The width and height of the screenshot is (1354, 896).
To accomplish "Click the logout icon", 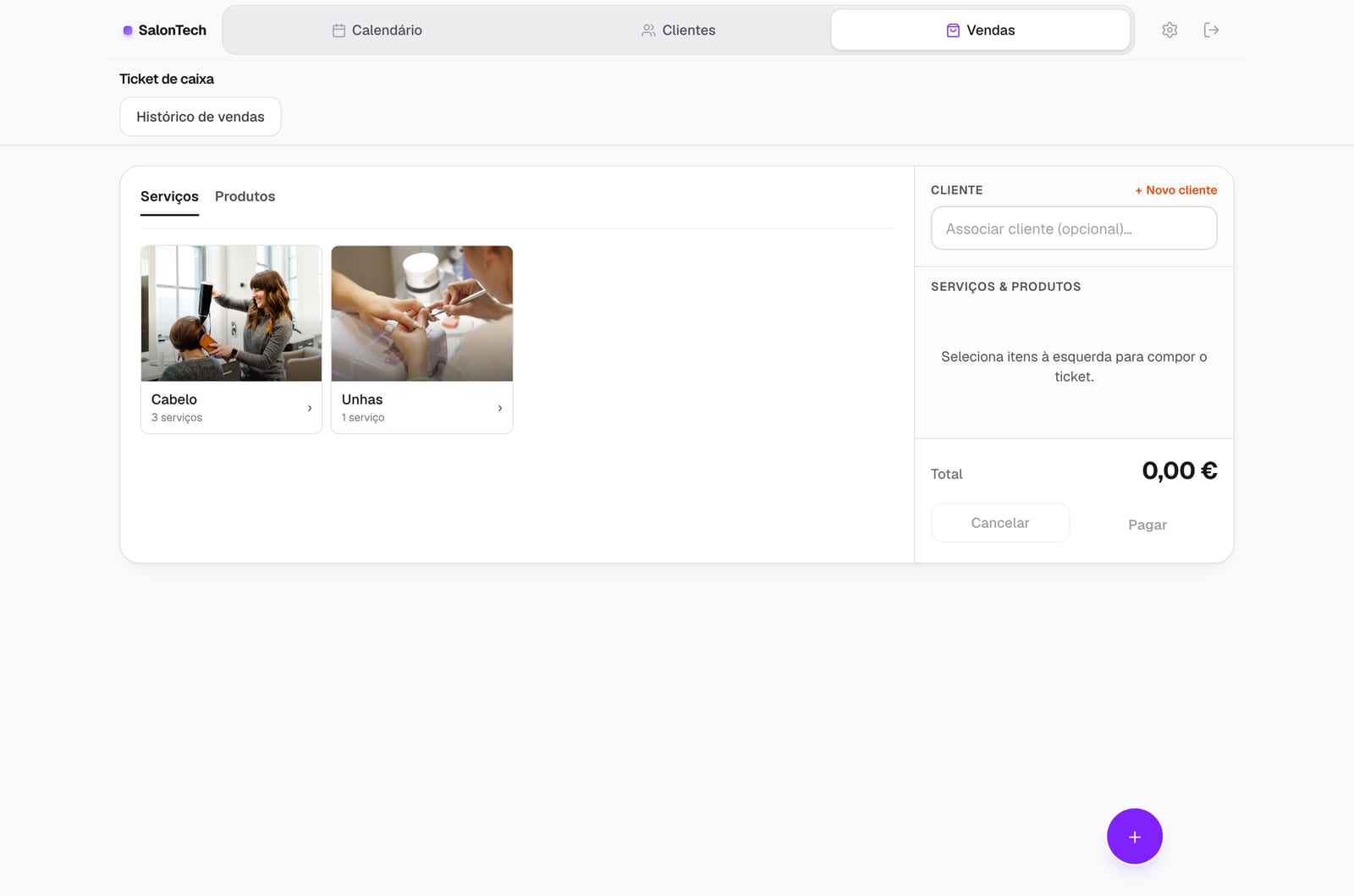I will (x=1211, y=30).
